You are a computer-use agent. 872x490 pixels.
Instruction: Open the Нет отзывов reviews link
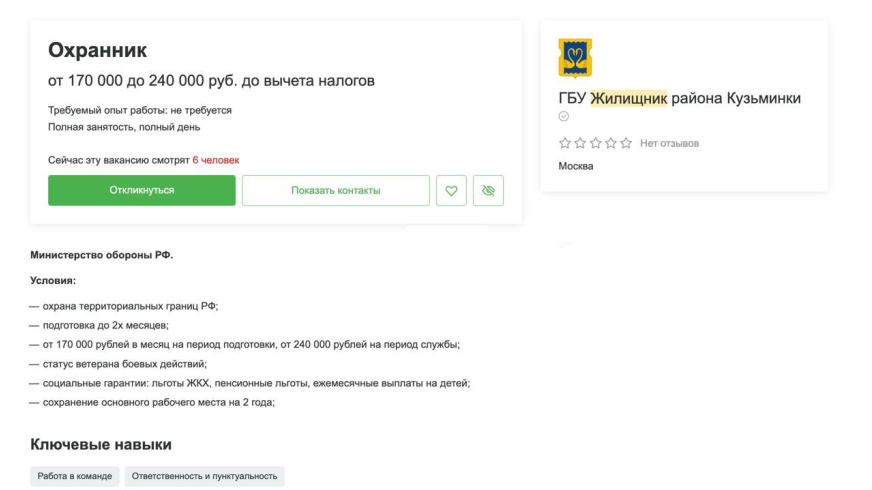[x=669, y=143]
